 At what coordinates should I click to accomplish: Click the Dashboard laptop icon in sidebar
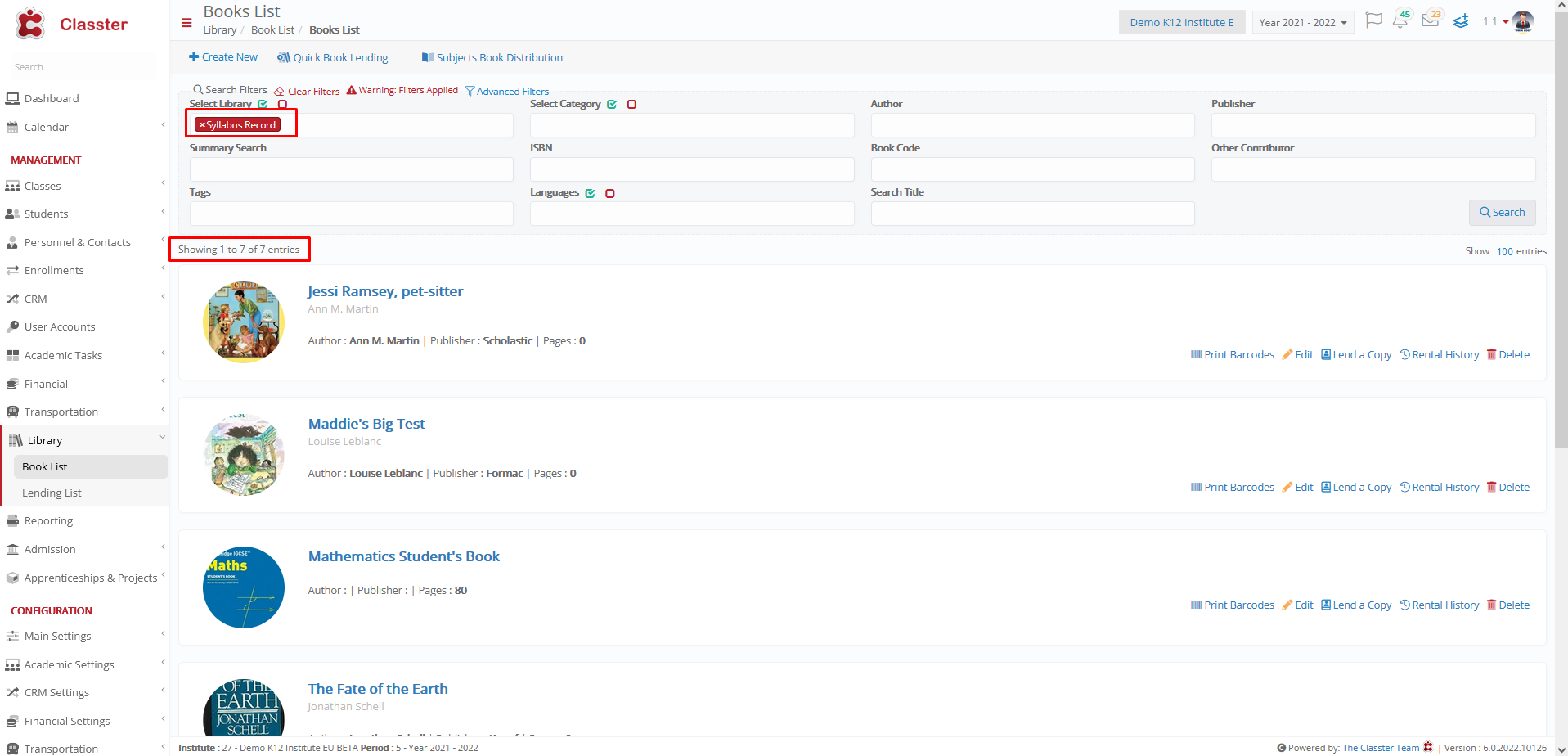[12, 99]
